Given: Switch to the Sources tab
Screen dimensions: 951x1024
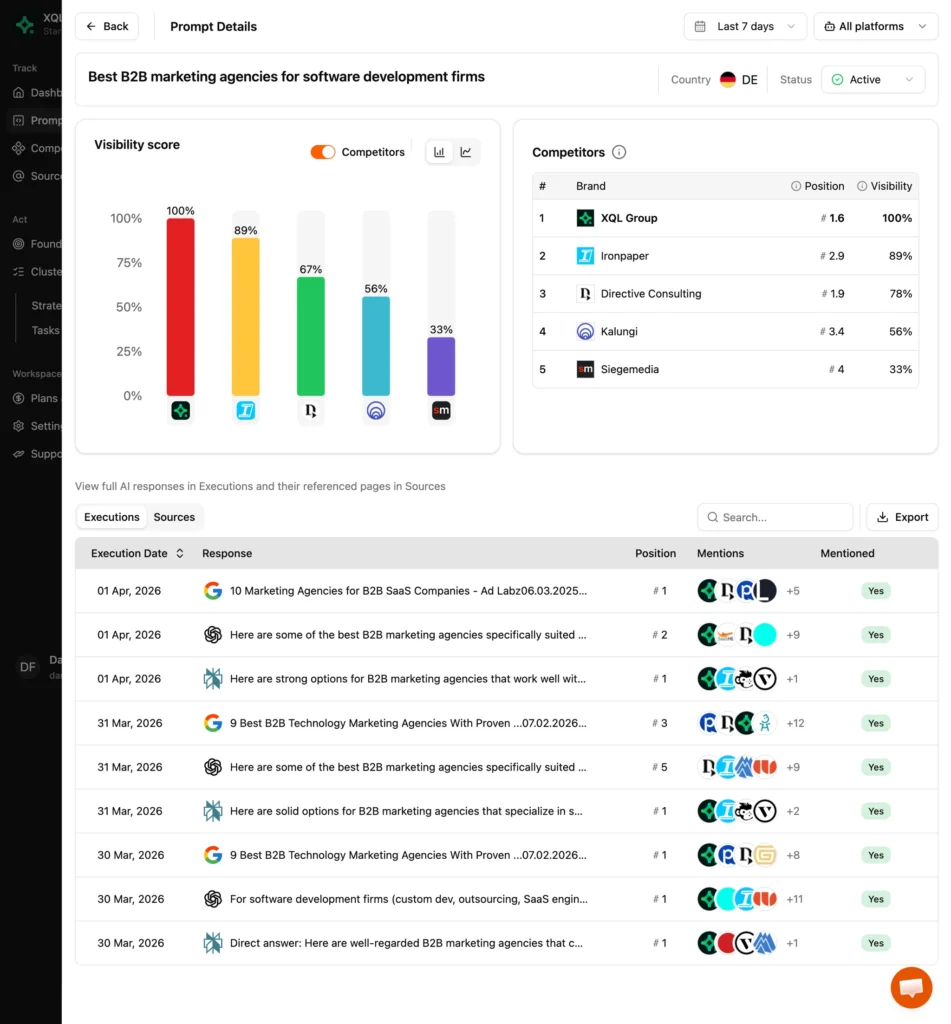Looking at the screenshot, I should tap(174, 517).
